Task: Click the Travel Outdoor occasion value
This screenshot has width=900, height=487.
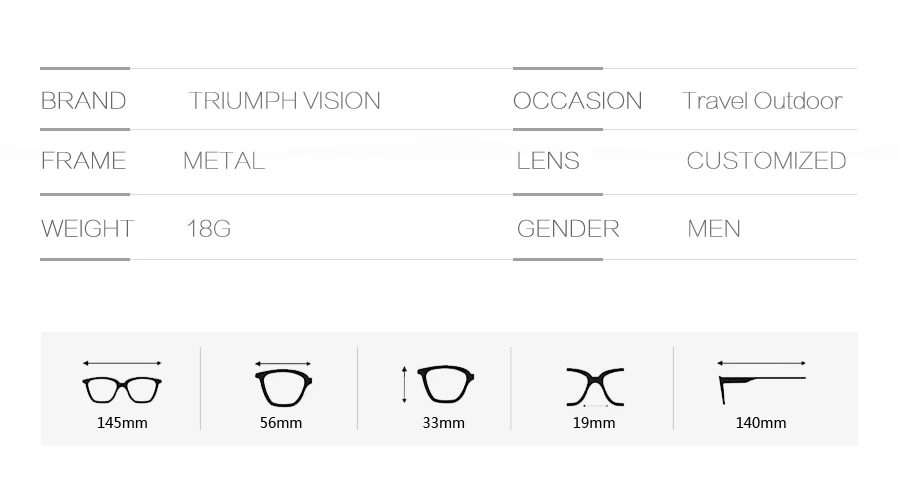Action: pos(762,101)
